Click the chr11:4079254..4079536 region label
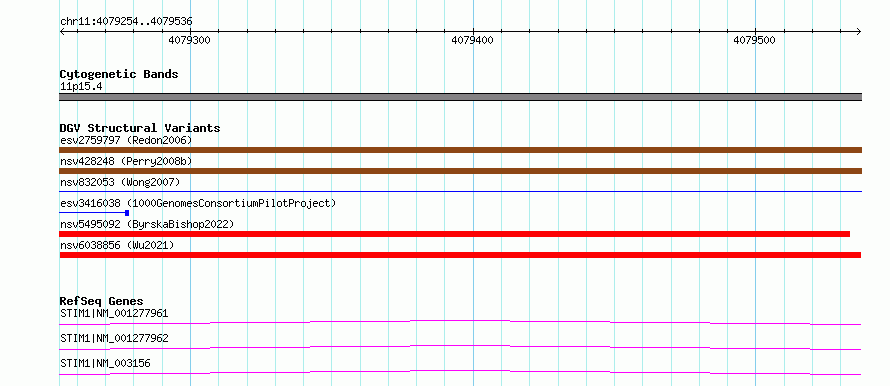This screenshot has height=386, width=890. coord(126,22)
